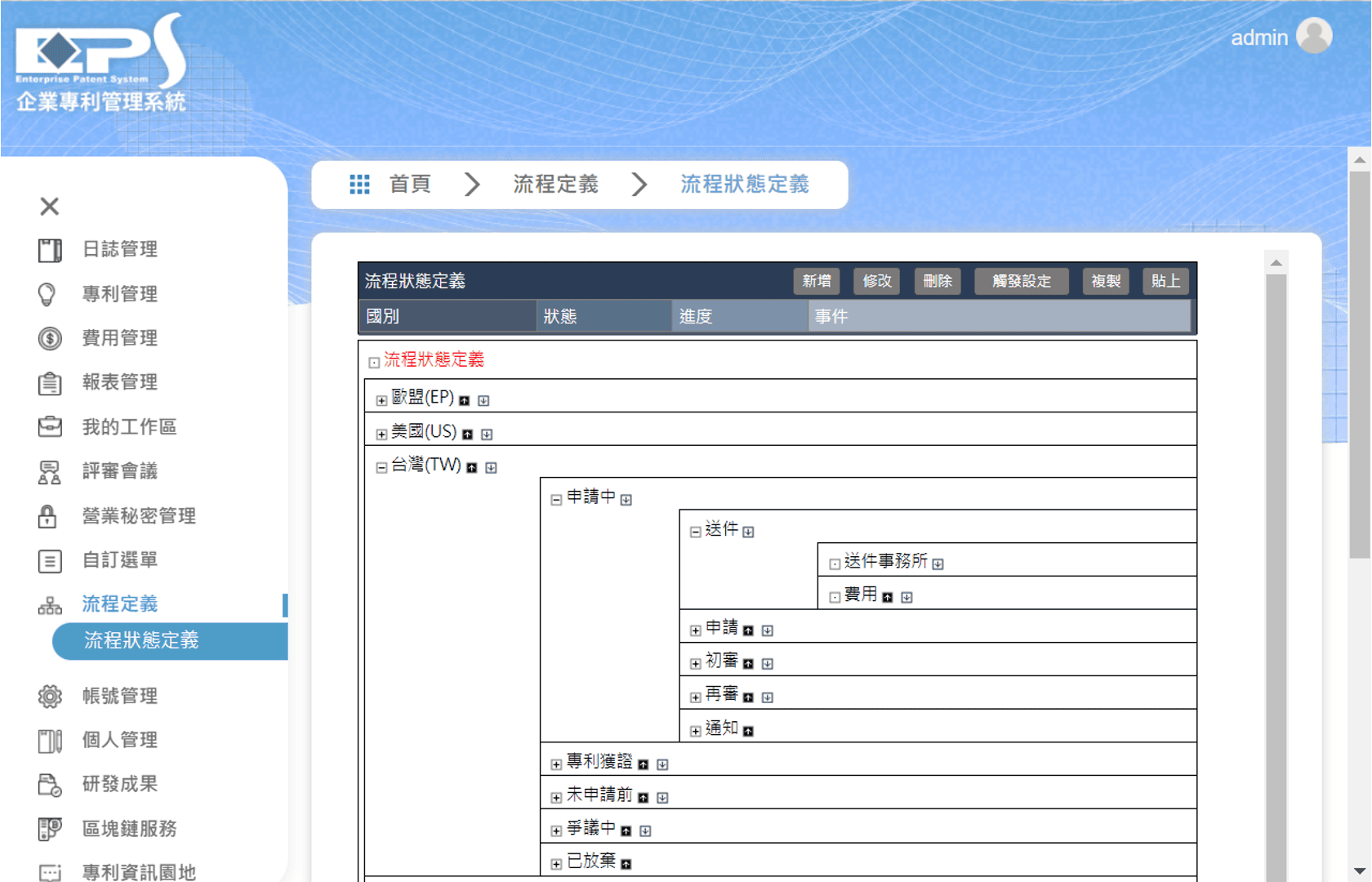Image resolution: width=1372 pixels, height=882 pixels.
Task: Click the lightbulb icon for 專利管理
Action: tap(48, 294)
